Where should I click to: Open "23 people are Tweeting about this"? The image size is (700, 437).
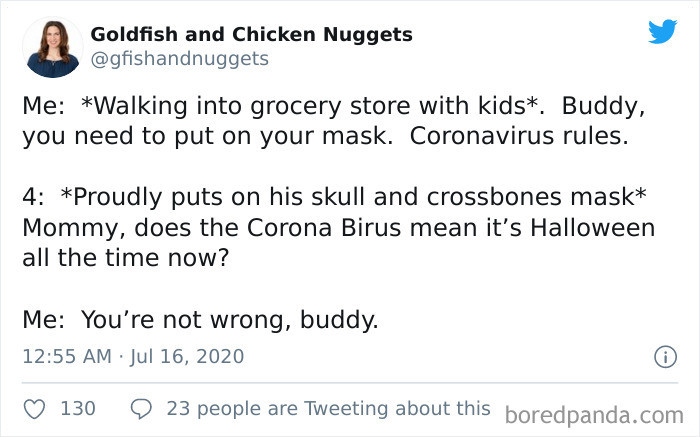point(328,408)
